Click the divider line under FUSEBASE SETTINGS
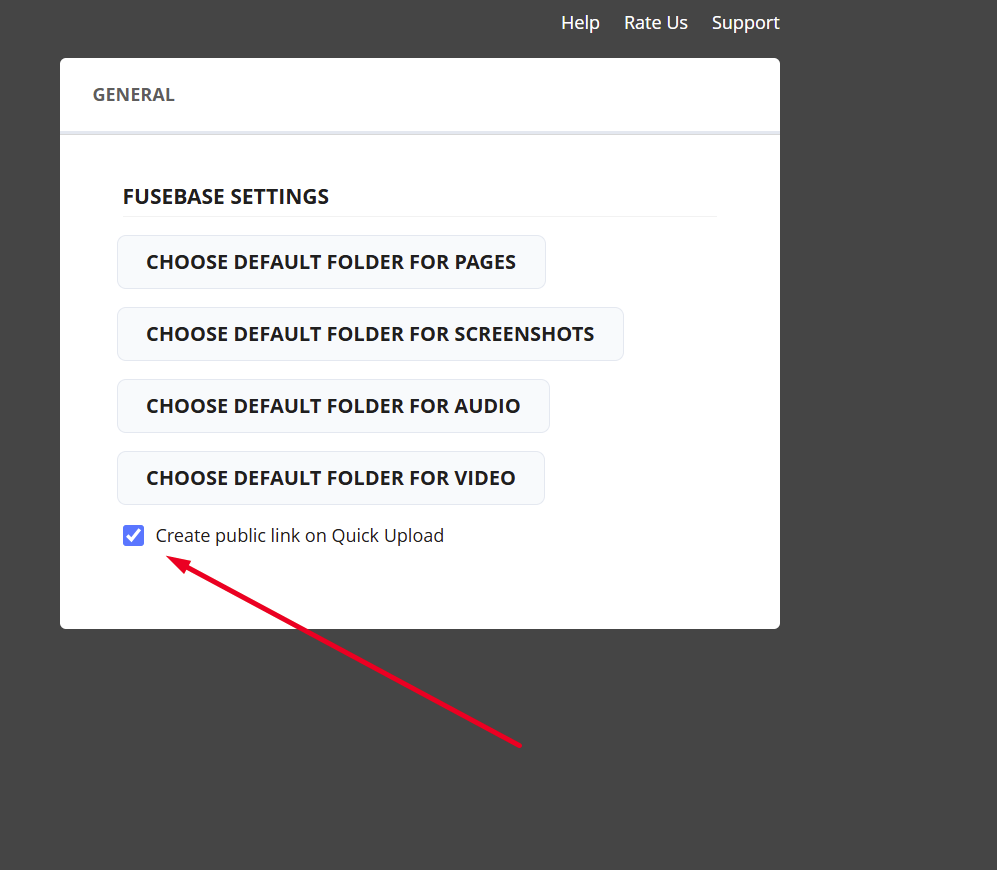The height and width of the screenshot is (870, 997). pos(420,216)
